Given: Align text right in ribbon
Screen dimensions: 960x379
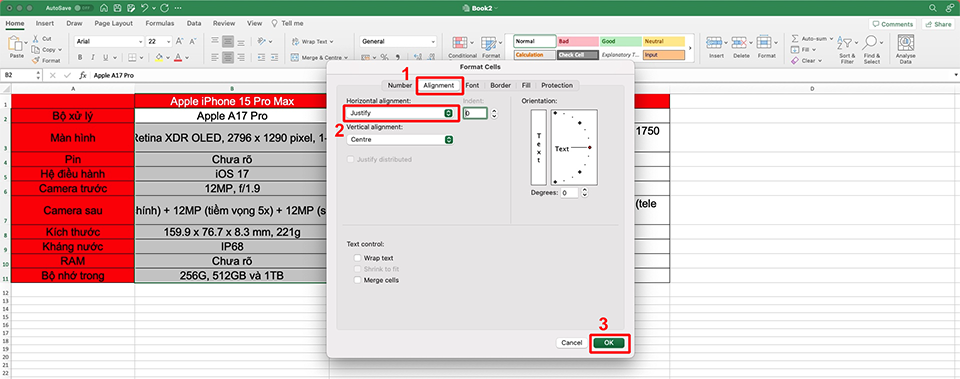Looking at the screenshot, I should (241, 58).
